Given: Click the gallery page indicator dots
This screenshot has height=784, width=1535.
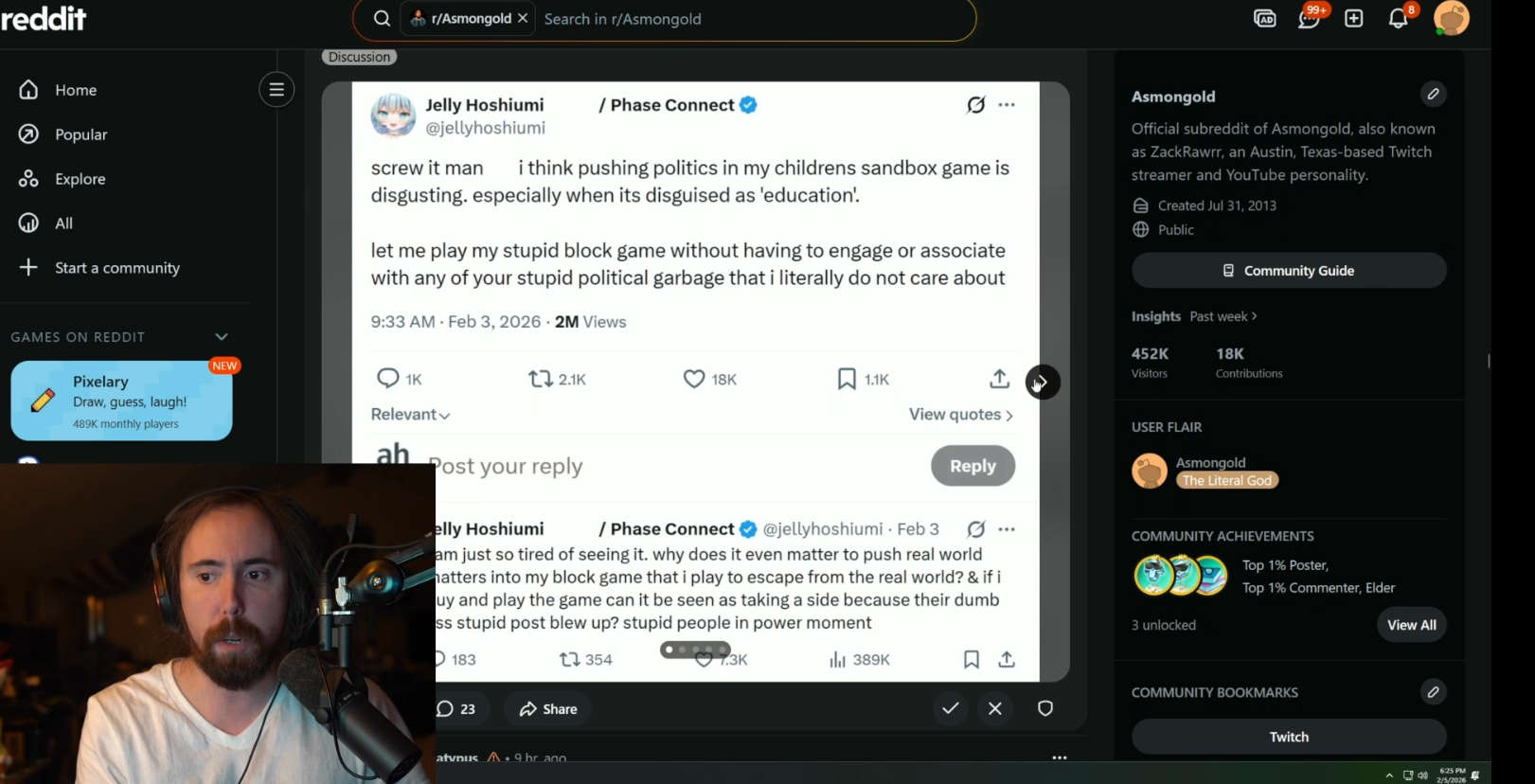Looking at the screenshot, I should [695, 650].
